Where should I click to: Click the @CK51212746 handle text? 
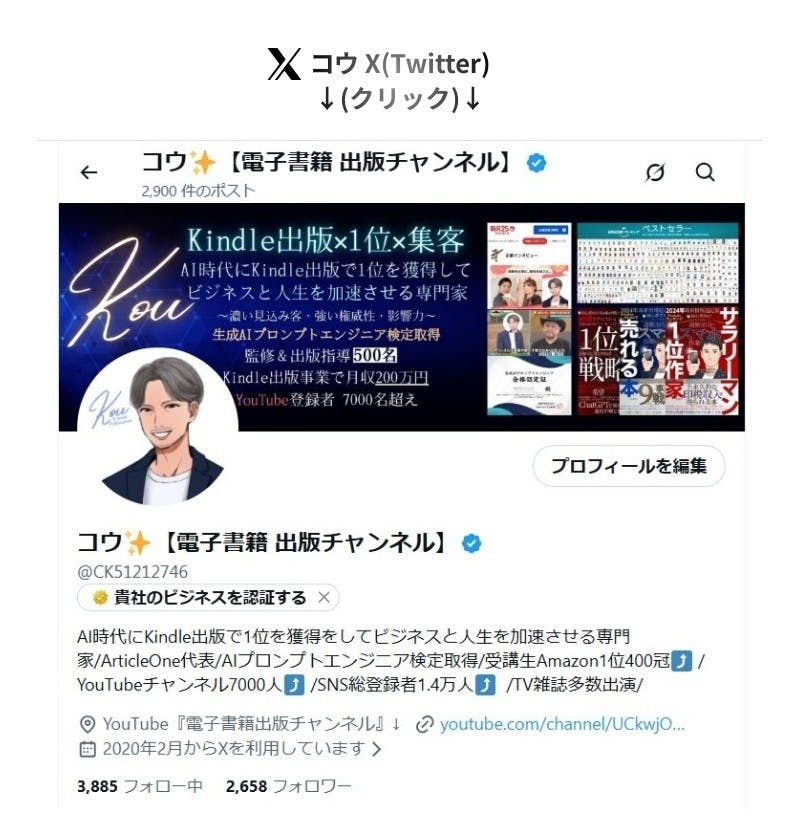point(133,572)
